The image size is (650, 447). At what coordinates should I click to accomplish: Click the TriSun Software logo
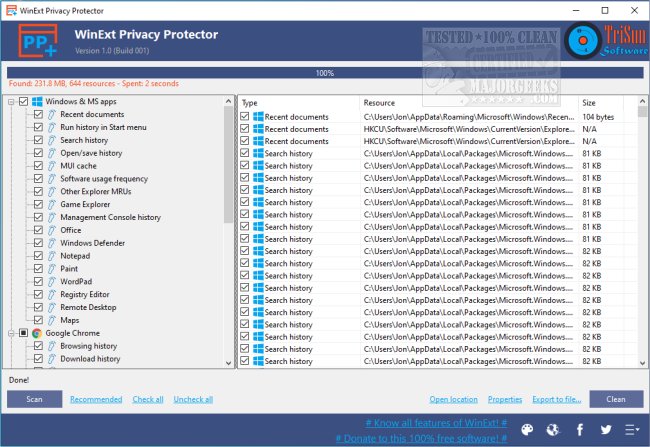606,40
